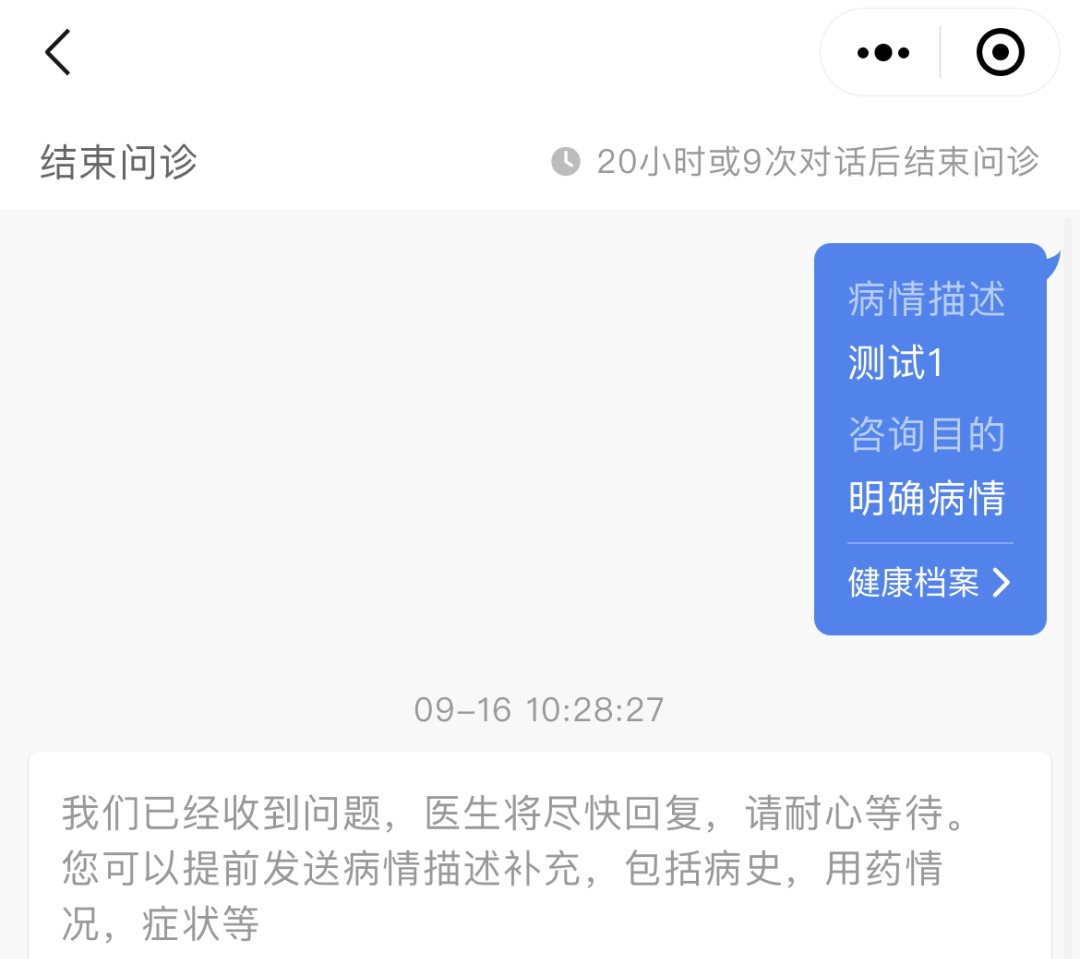Select the 明确病情 purpose text
This screenshot has width=1080, height=959.
926,498
